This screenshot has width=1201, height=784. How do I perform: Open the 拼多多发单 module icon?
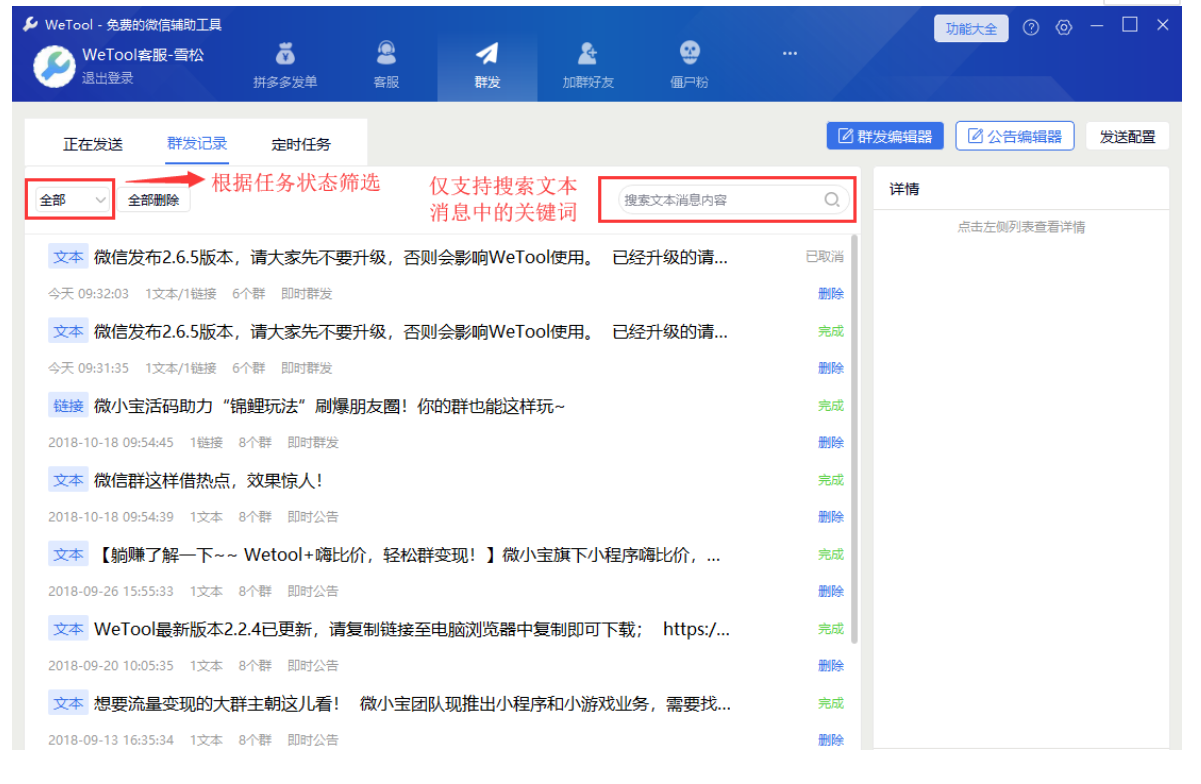(x=285, y=52)
